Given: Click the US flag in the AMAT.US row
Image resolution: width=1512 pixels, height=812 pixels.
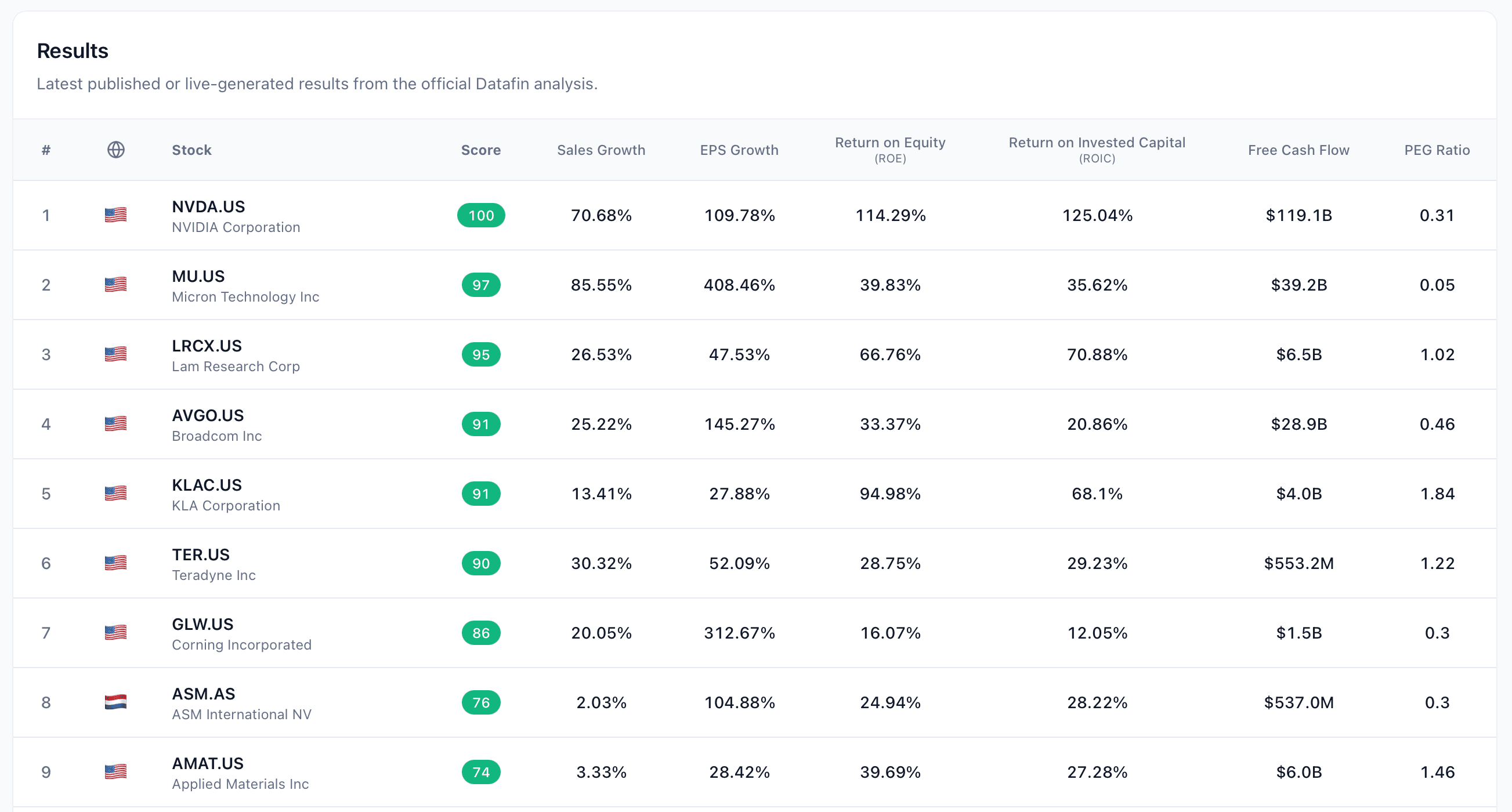Looking at the screenshot, I should pos(115,771).
